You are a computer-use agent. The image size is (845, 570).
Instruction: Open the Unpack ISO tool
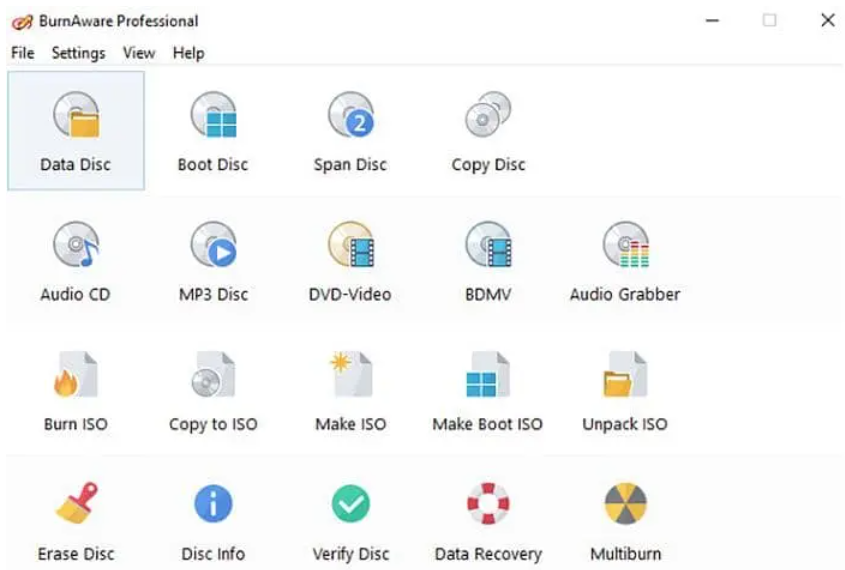pos(625,391)
